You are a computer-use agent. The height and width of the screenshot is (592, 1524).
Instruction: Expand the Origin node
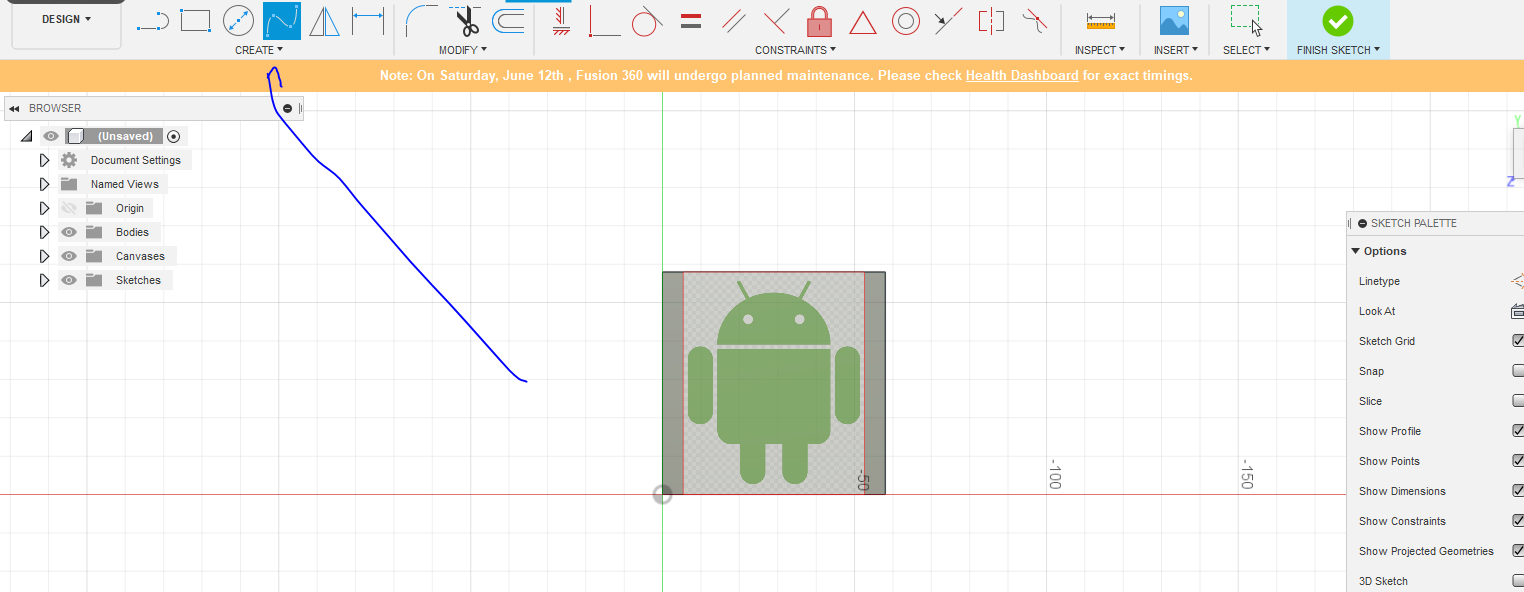[x=44, y=208]
